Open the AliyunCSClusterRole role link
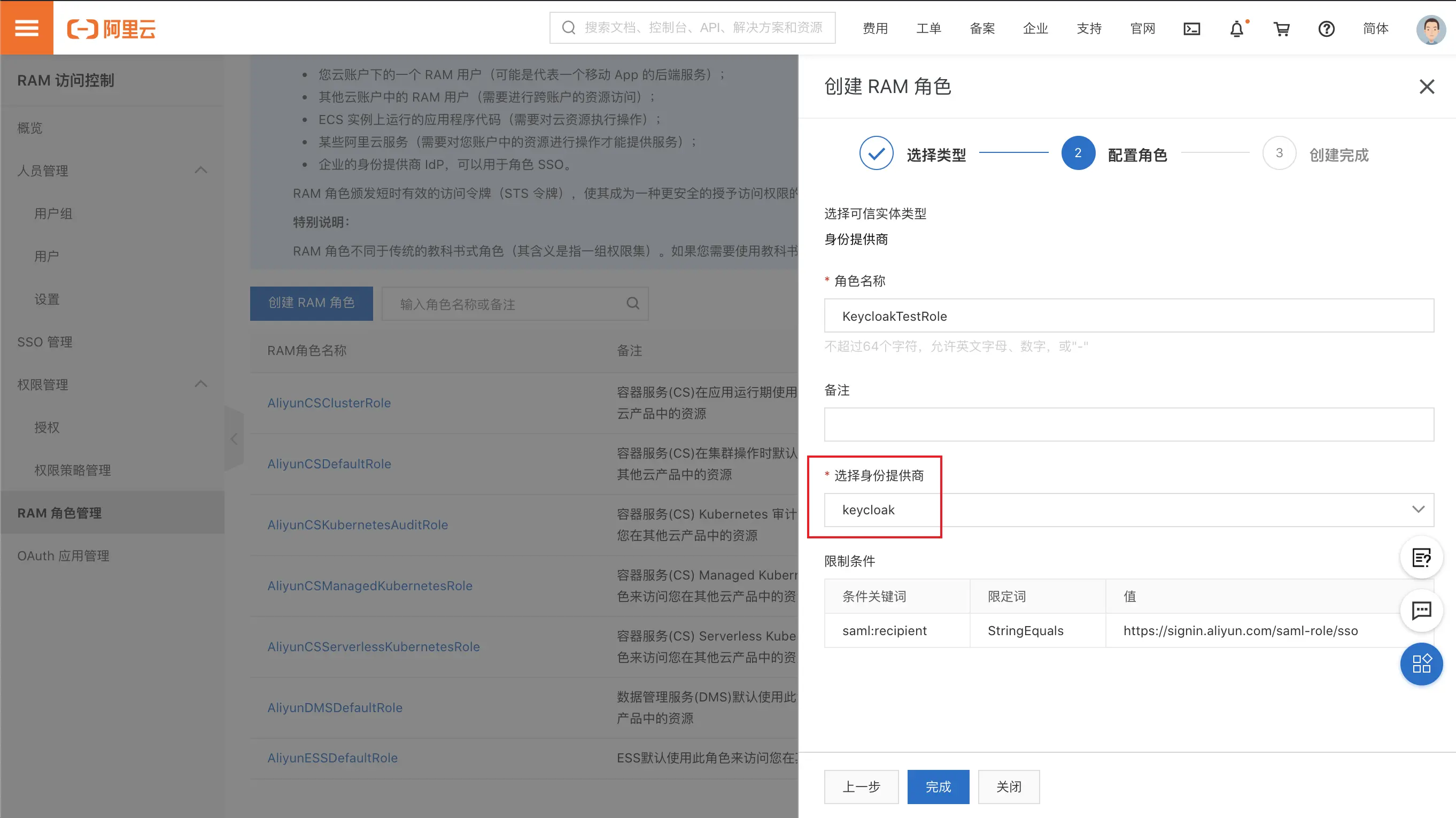1456x818 pixels. pyautogui.click(x=329, y=403)
